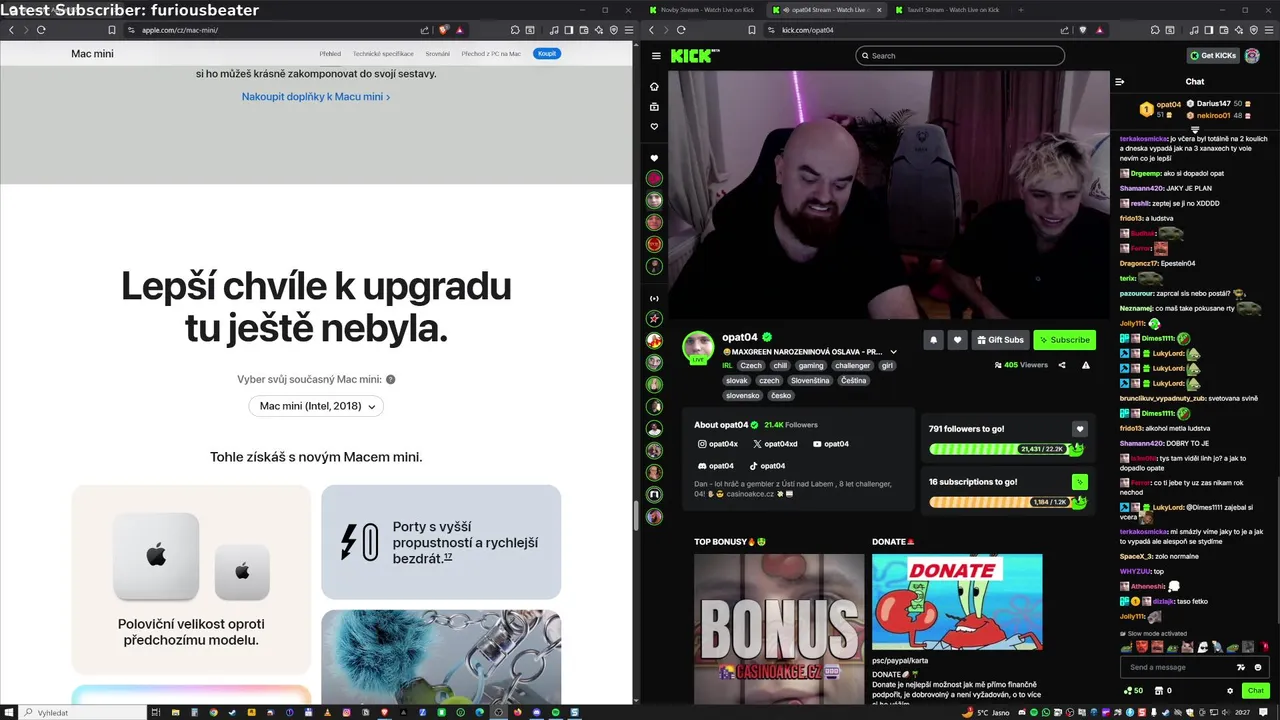Open opat04 TikTok link

click(767, 466)
